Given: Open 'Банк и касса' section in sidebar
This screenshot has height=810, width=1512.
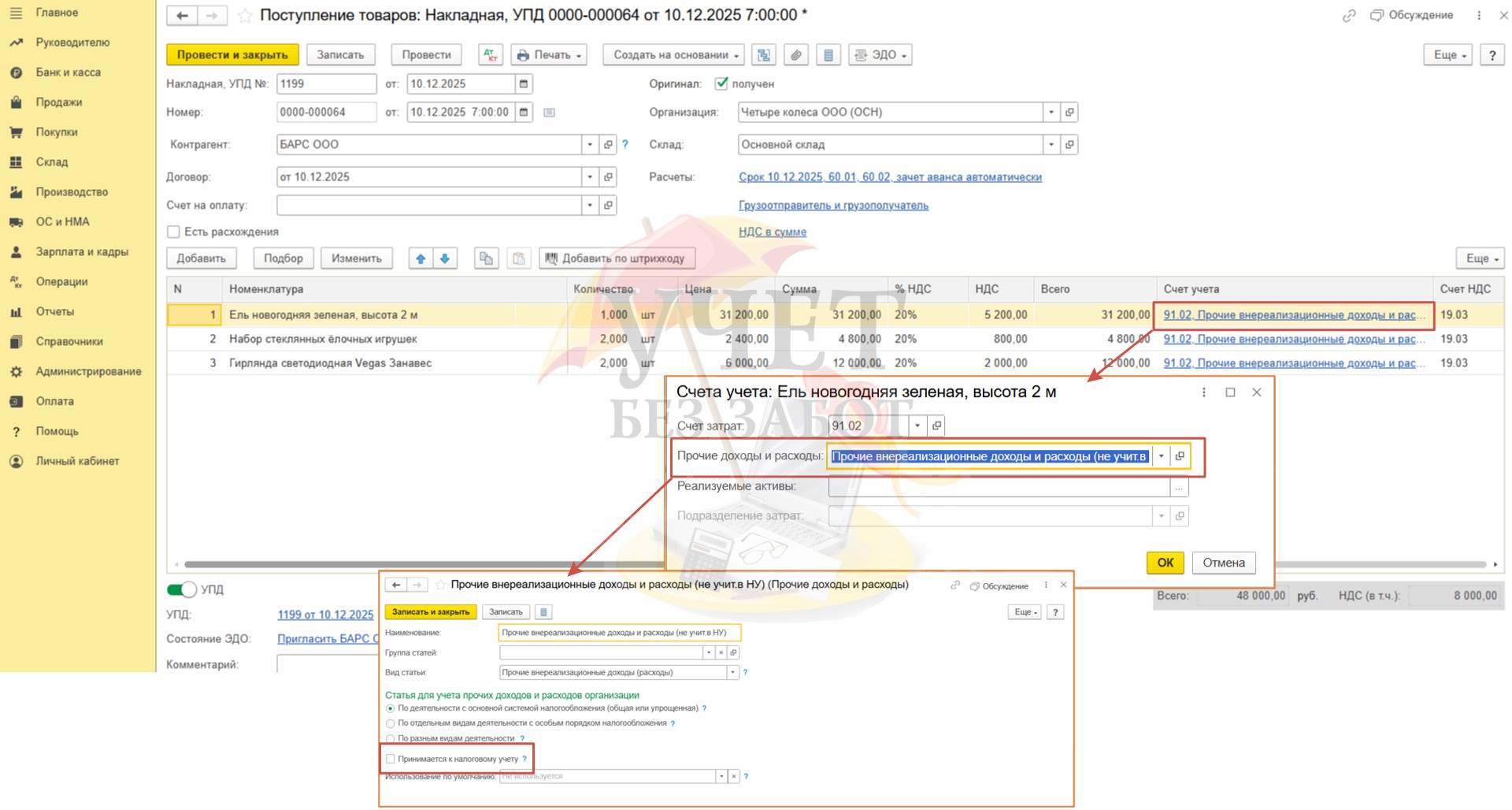Looking at the screenshot, I should 68,72.
